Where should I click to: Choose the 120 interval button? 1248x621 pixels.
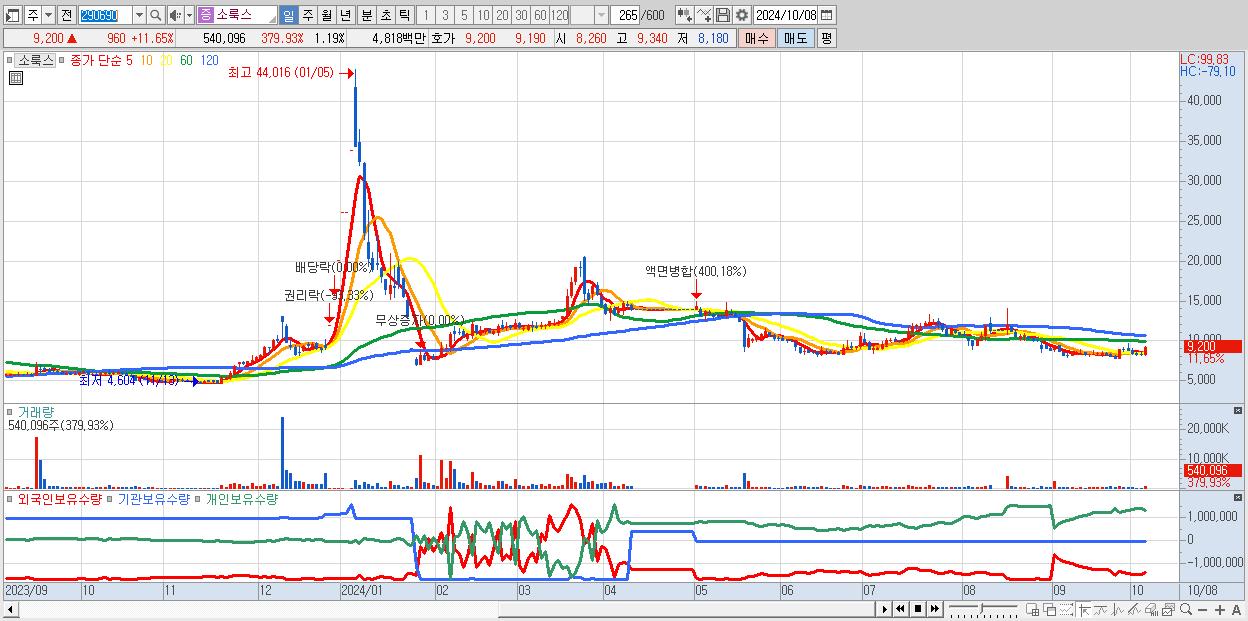(560, 15)
